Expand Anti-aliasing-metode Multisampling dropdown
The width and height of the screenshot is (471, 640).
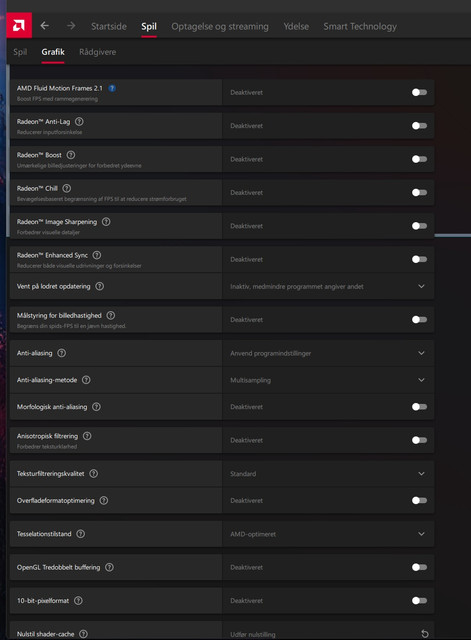click(x=328, y=380)
